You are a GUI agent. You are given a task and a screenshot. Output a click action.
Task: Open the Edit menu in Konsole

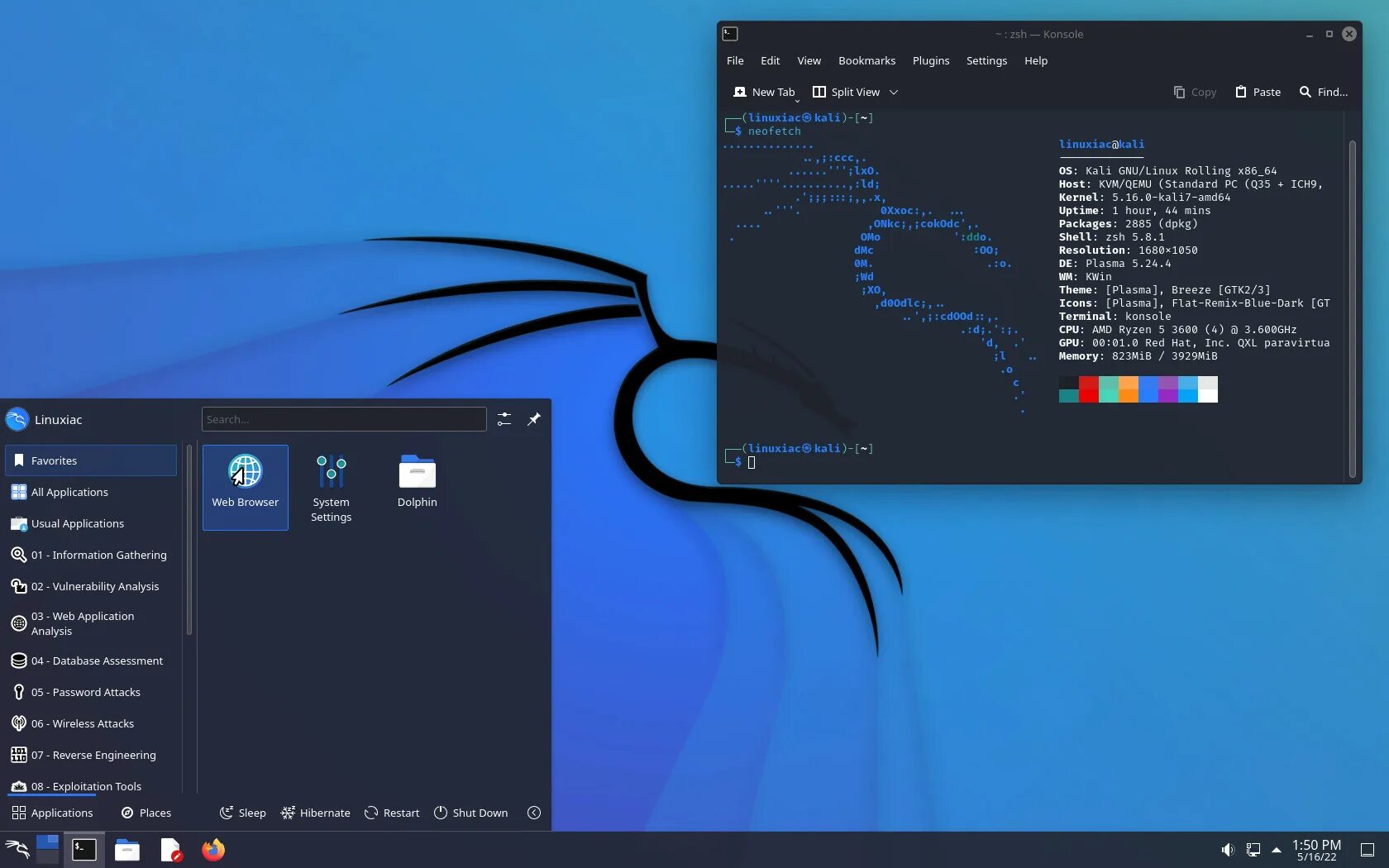771,60
